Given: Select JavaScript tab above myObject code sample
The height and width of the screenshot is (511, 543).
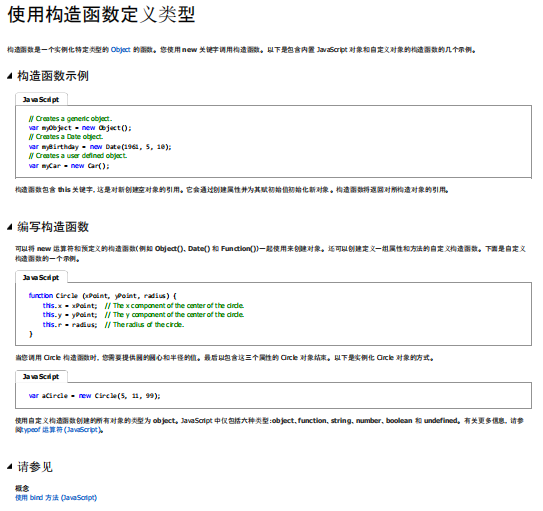Looking at the screenshot, I should [41, 100].
